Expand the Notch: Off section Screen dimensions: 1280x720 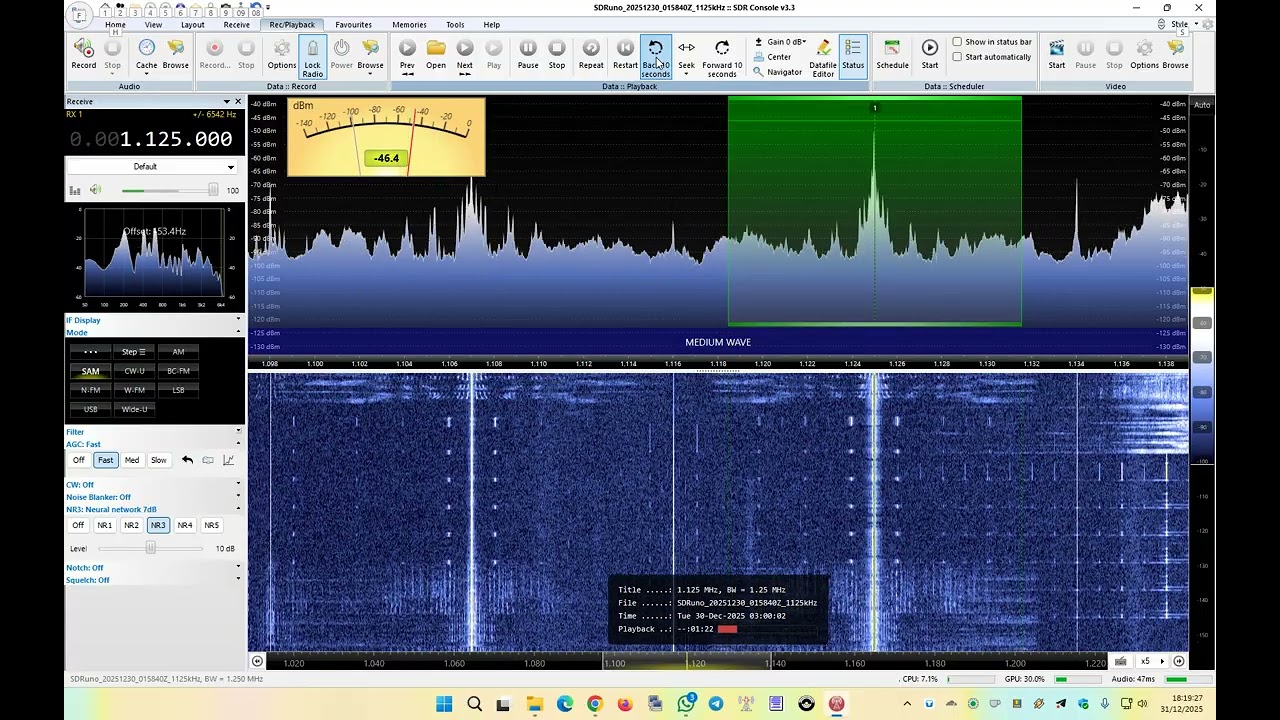tap(153, 568)
